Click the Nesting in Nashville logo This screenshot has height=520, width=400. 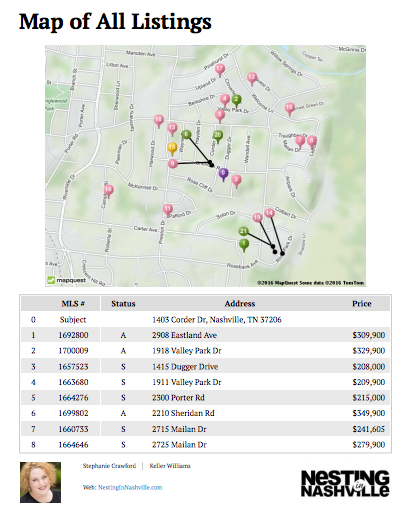345,483
